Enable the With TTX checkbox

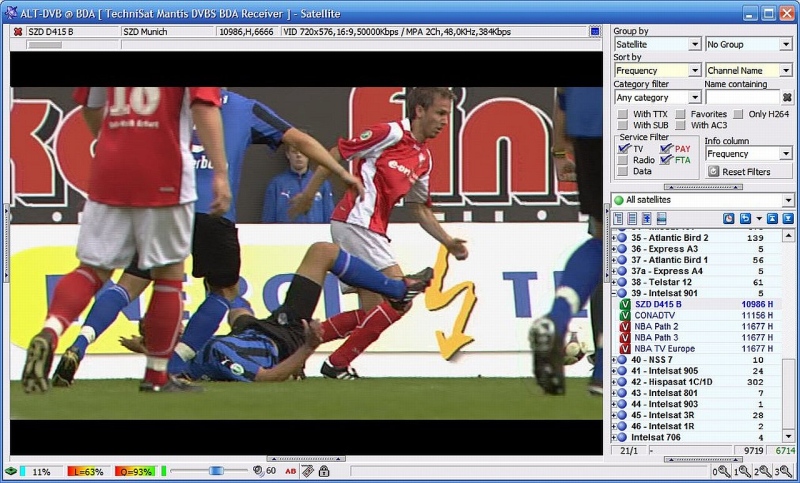click(x=622, y=114)
